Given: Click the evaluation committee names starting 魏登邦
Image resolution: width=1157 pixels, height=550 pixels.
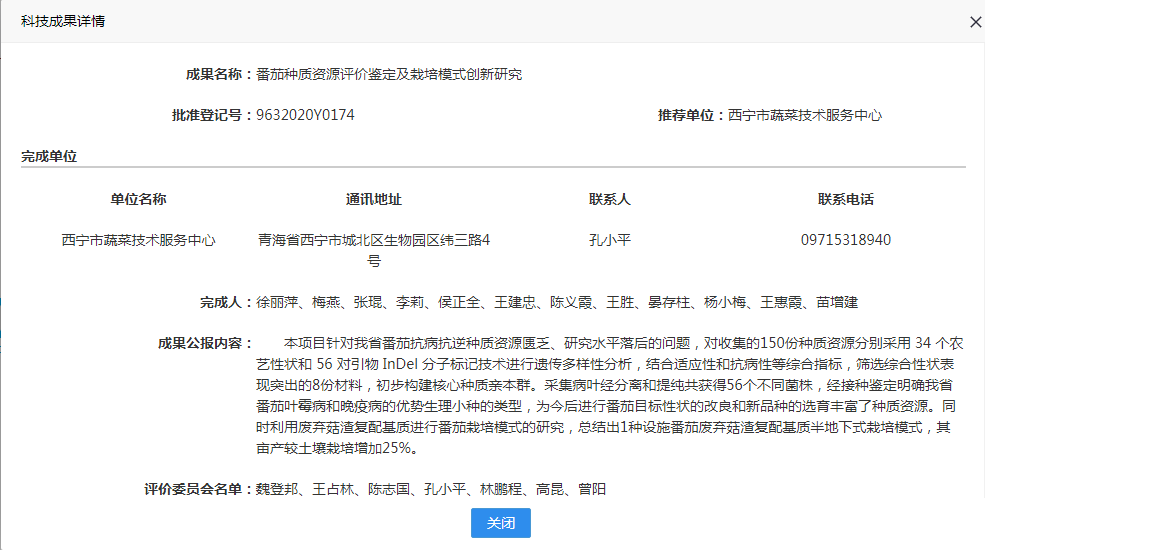Looking at the screenshot, I should [x=430, y=489].
